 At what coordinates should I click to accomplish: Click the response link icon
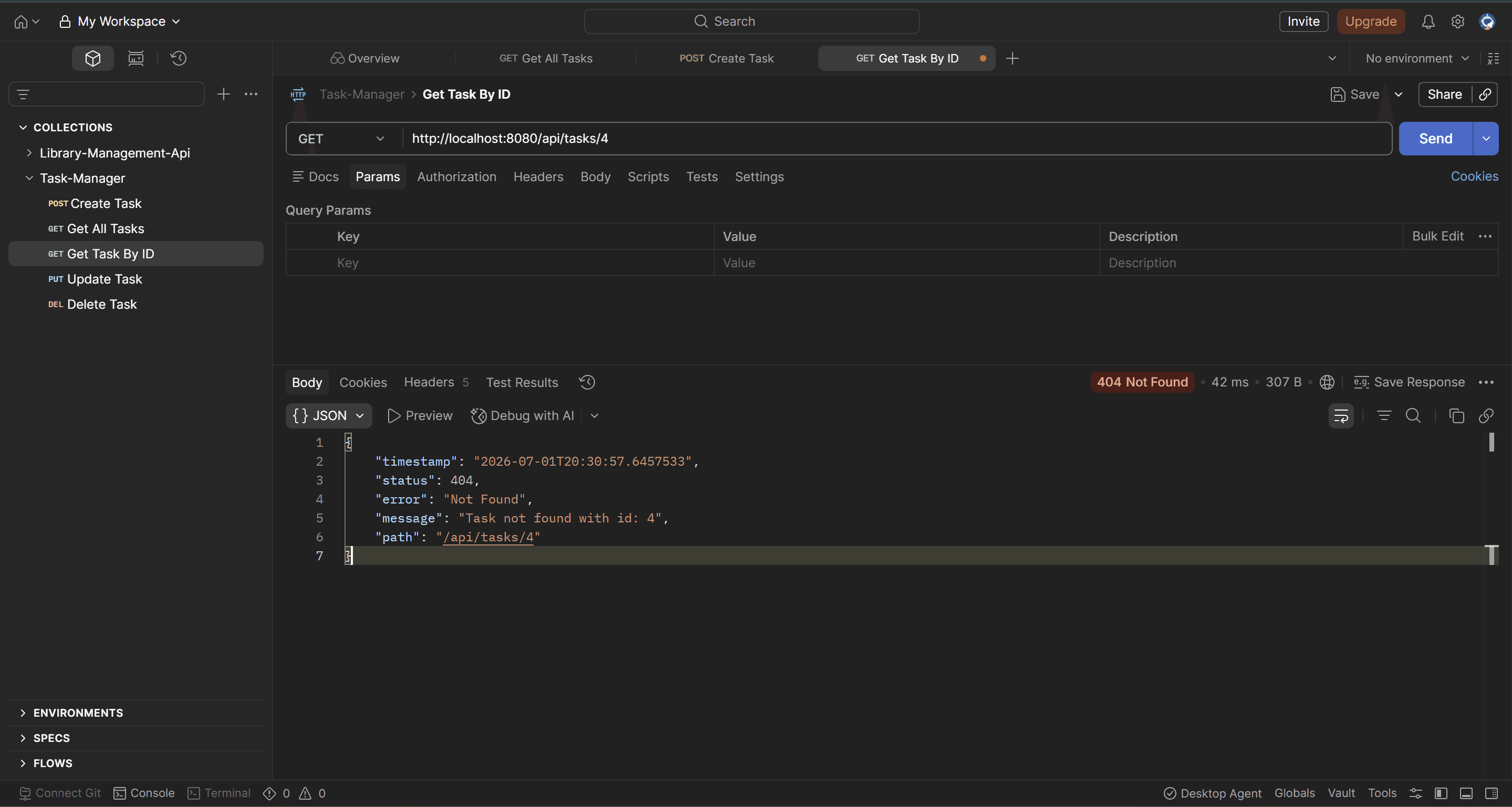[1486, 415]
